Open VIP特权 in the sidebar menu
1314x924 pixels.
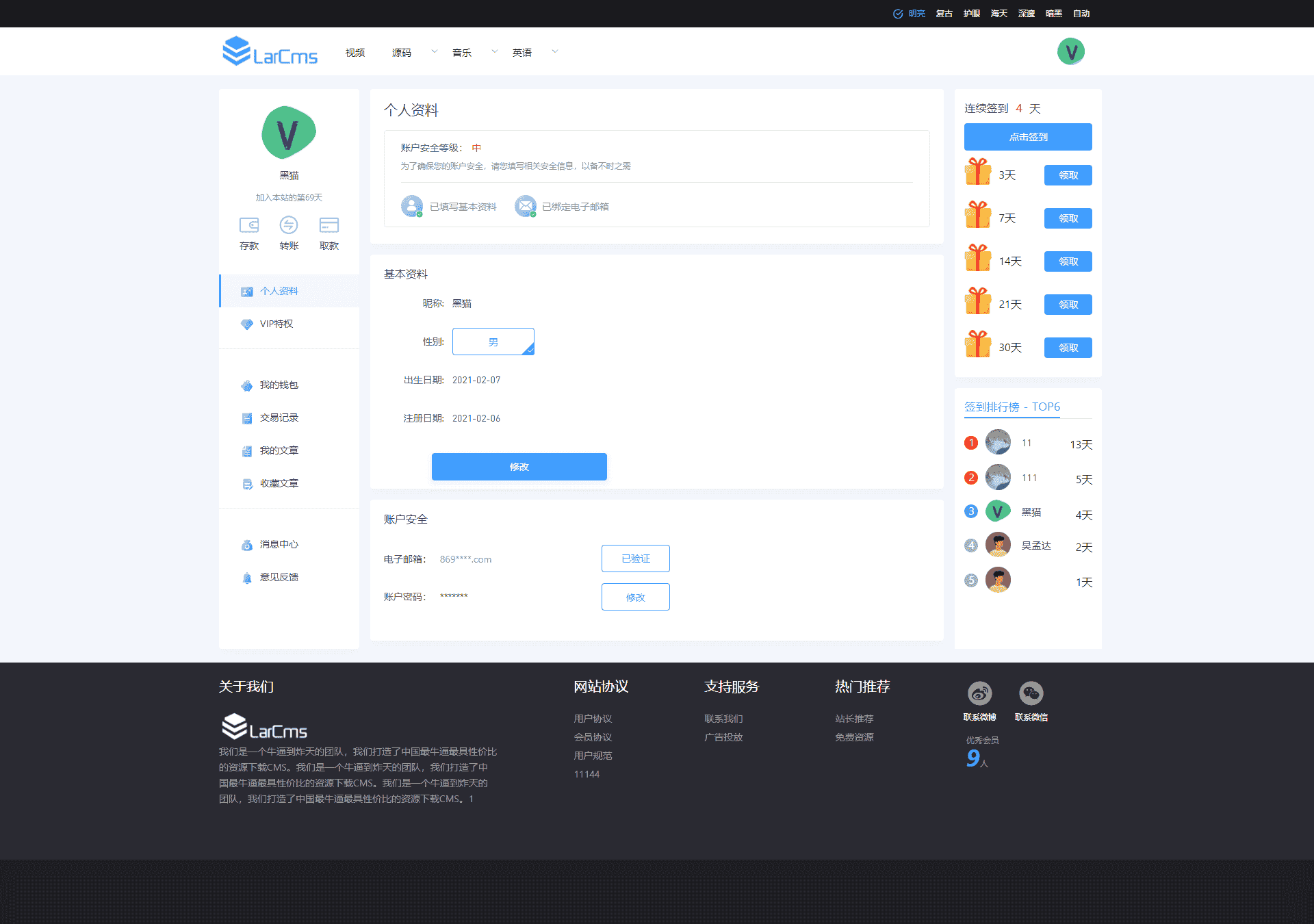click(x=276, y=324)
